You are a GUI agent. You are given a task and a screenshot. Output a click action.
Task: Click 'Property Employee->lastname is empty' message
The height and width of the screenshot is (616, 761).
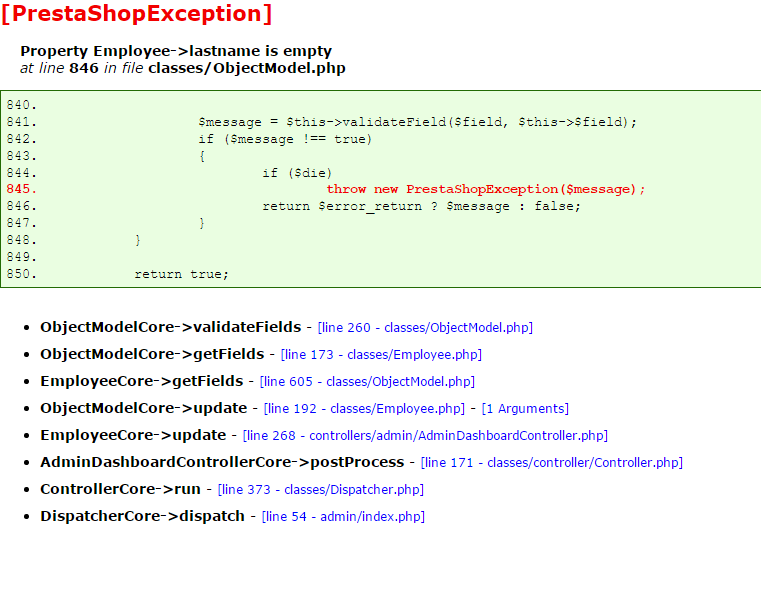tap(176, 51)
